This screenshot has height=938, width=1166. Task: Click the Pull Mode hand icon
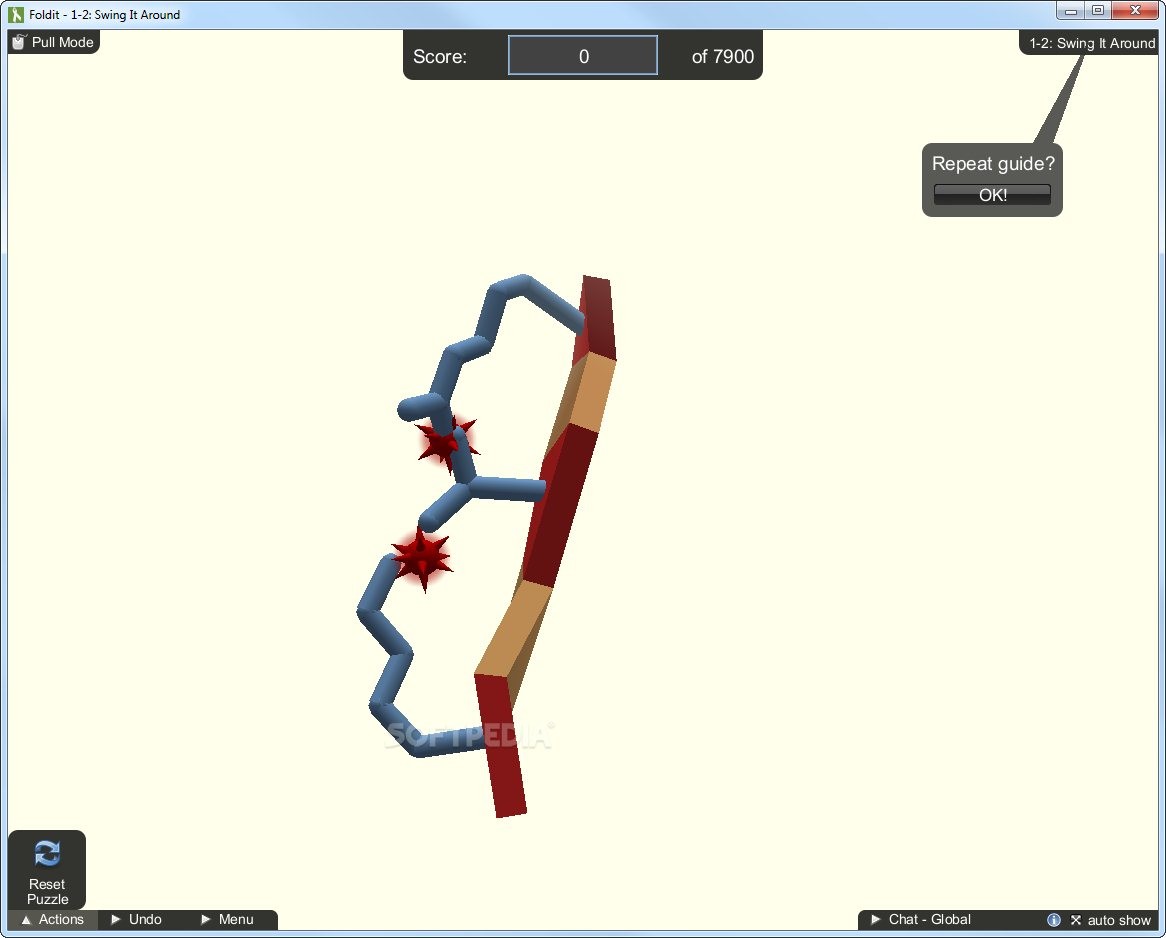point(19,42)
